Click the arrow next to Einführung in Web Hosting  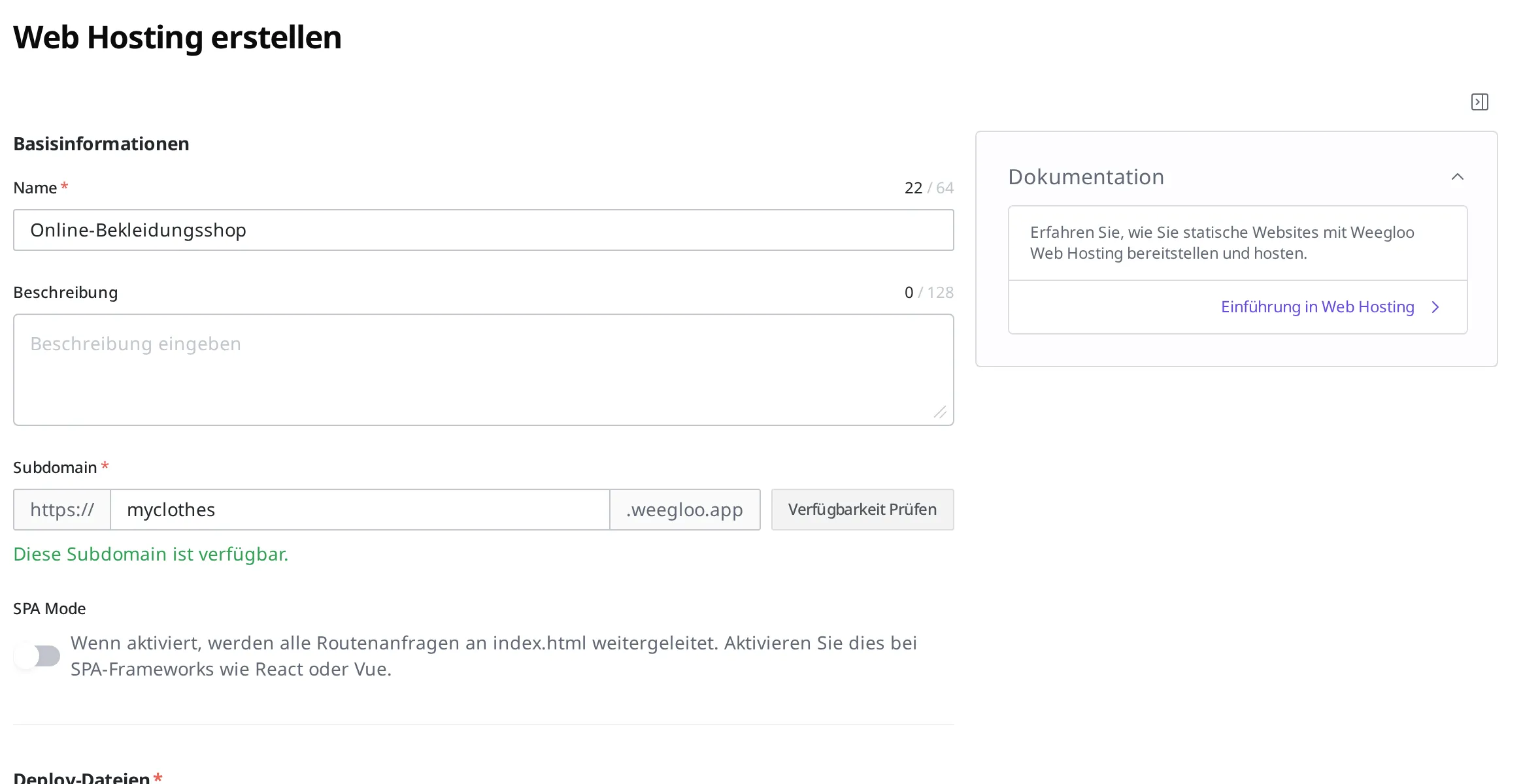click(x=1435, y=307)
